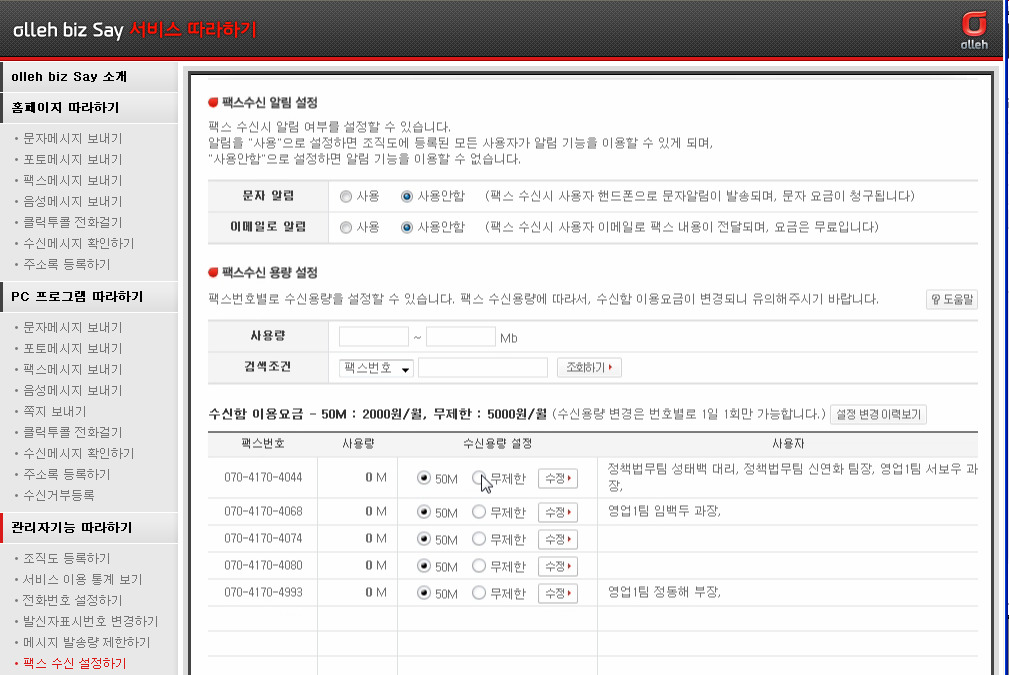Open the 도움말 help button
Screen dimensions: 1009x675
952,299
